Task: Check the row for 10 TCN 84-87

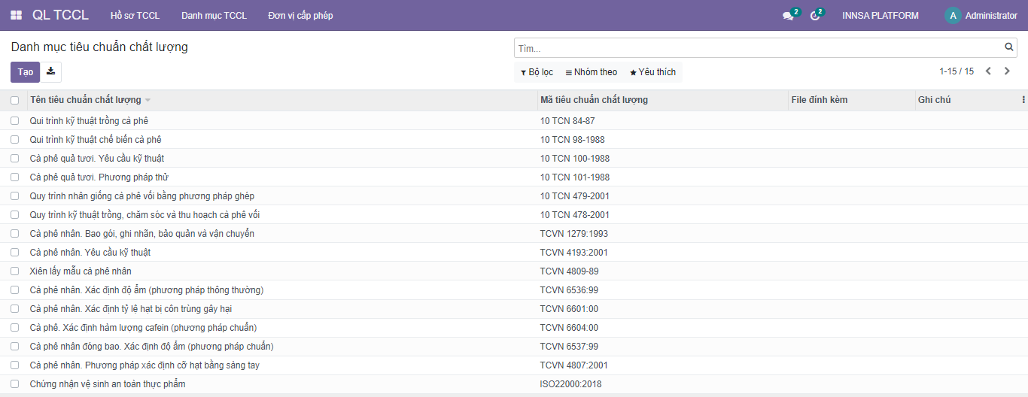Action: pyautogui.click(x=14, y=121)
